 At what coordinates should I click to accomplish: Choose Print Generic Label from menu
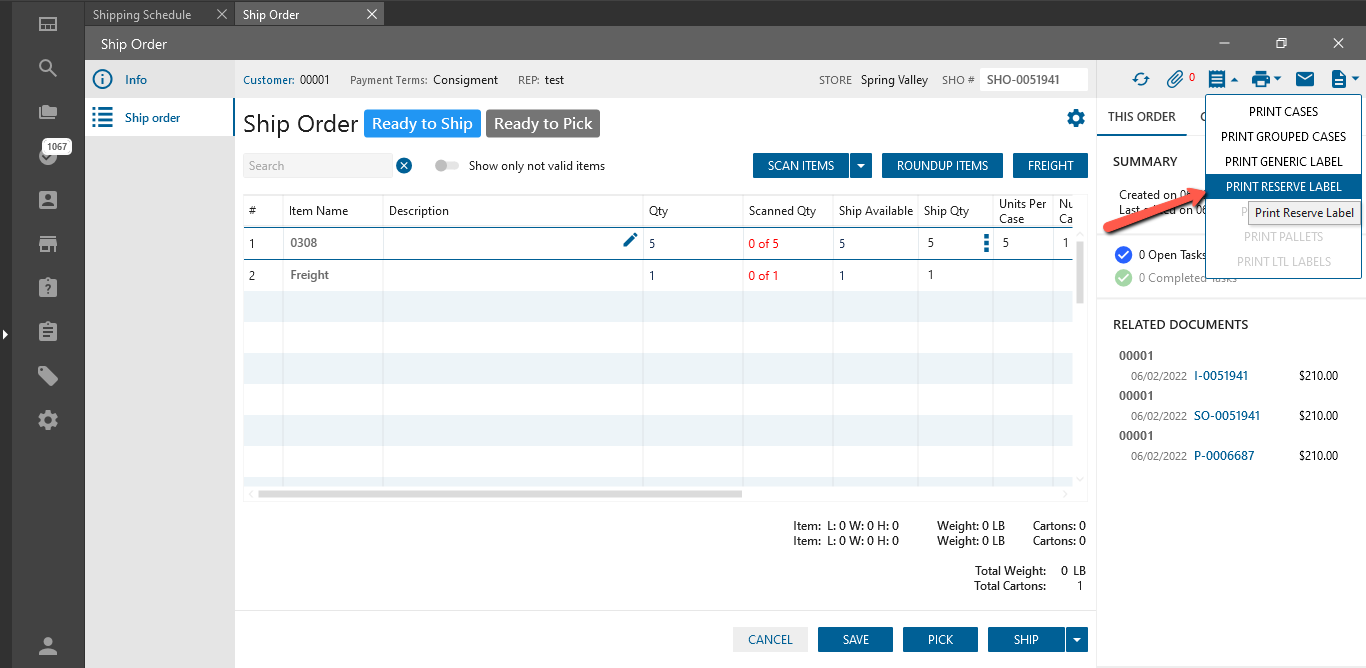coord(1283,162)
